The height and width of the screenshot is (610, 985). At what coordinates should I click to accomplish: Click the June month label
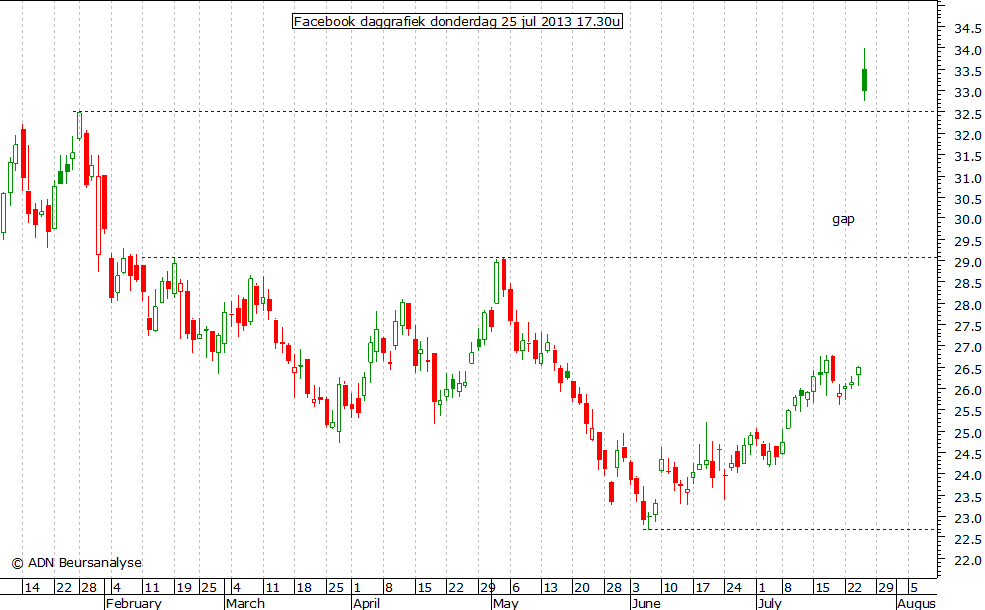click(646, 603)
